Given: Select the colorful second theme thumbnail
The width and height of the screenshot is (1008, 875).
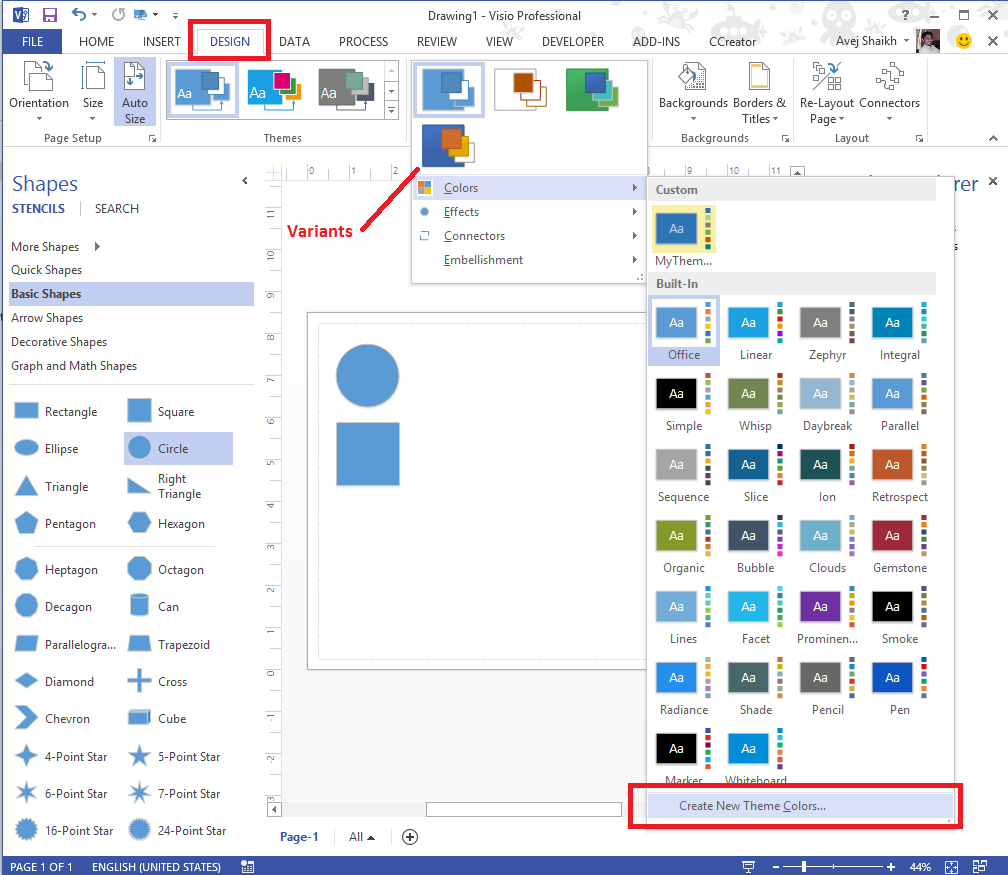Looking at the screenshot, I should pos(274,90).
